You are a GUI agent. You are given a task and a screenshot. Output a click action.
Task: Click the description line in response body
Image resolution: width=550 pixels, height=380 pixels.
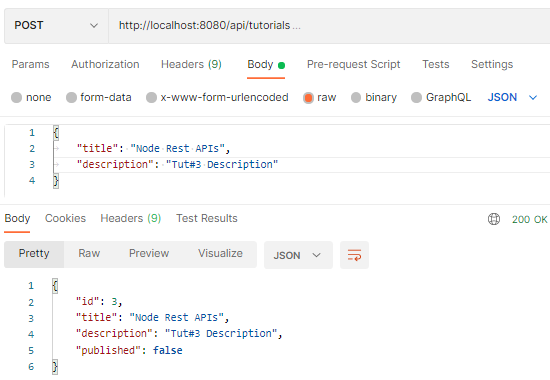[x=179, y=333]
